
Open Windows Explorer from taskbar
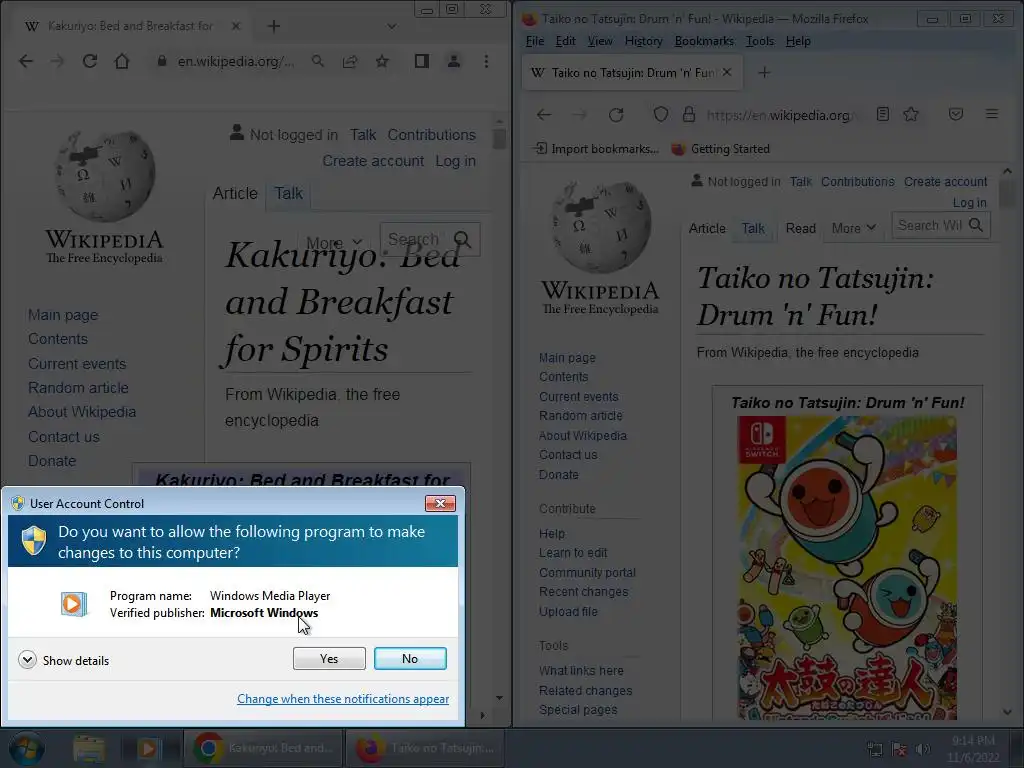coord(89,748)
